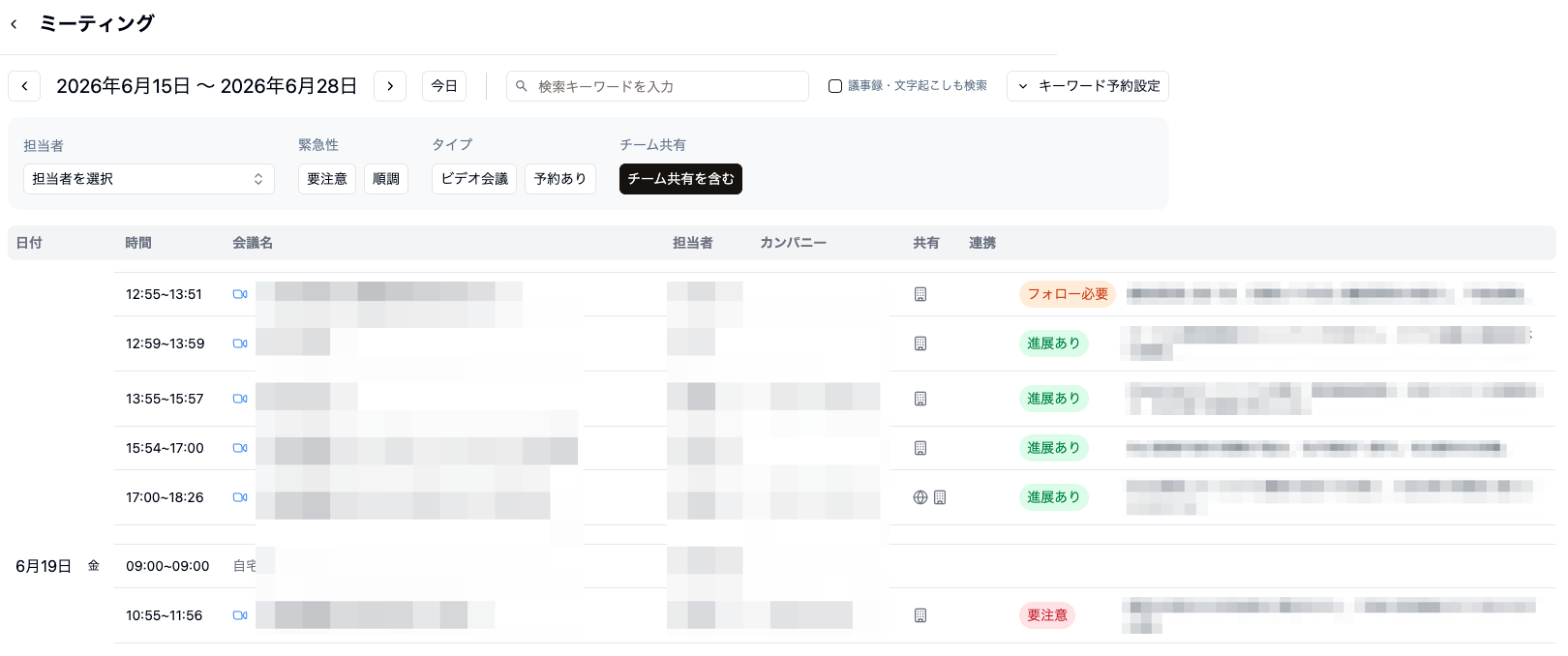Click building share icon in 15:54~17:00 row
Screen dimensions: 1568x656
pyautogui.click(x=920, y=448)
